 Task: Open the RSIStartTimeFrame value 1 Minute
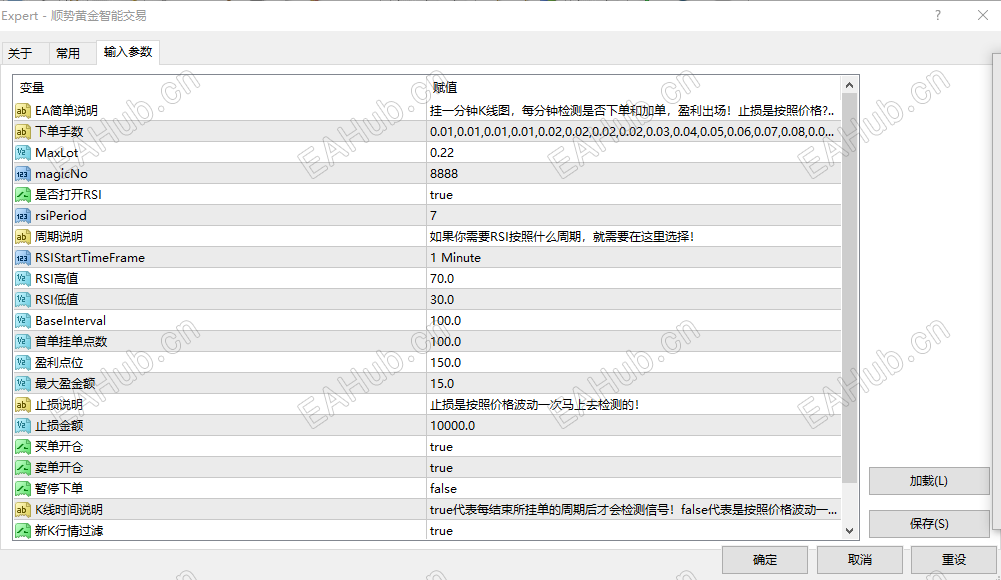(x=455, y=258)
